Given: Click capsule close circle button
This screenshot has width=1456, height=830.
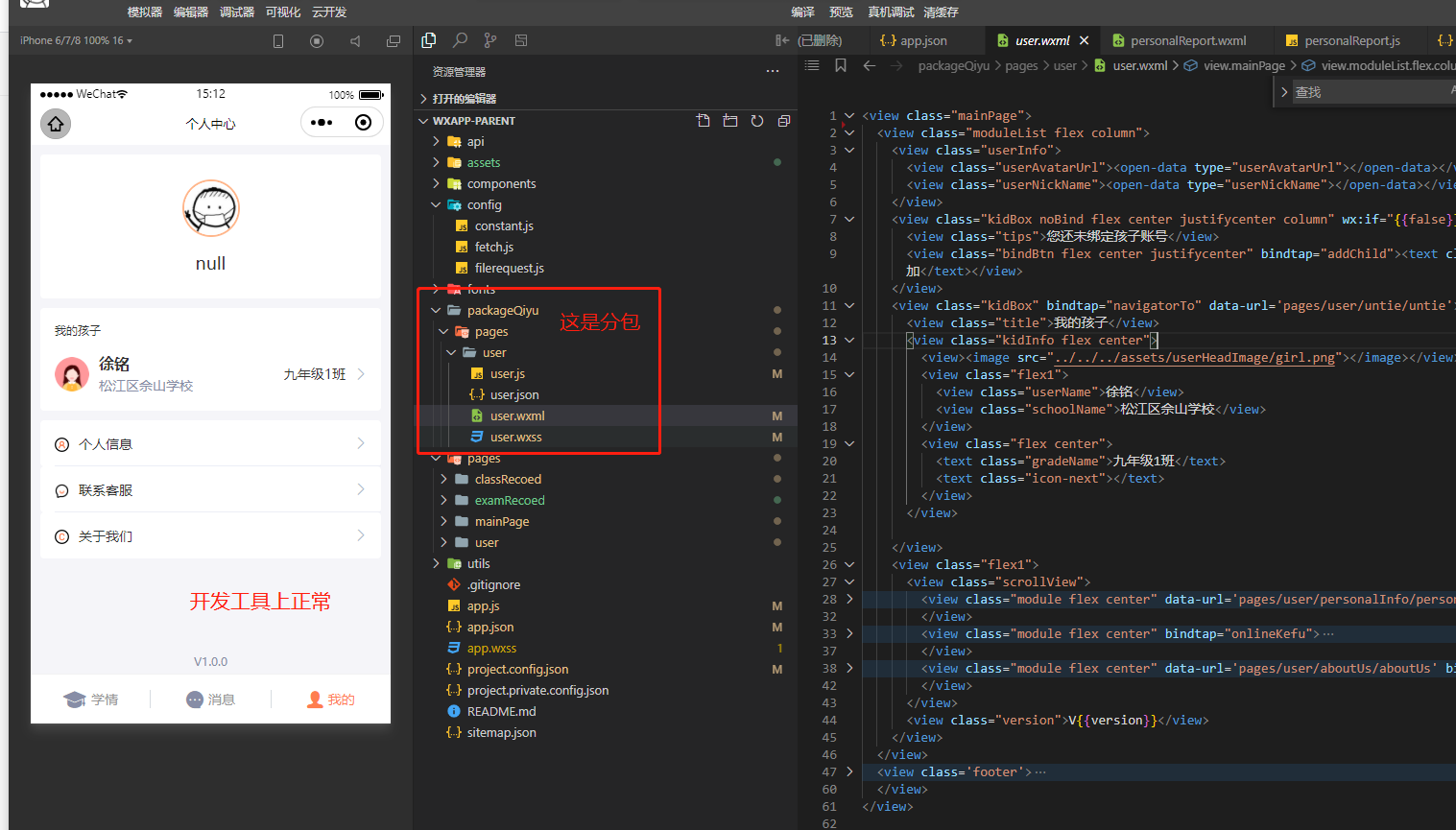Looking at the screenshot, I should pos(363,123).
